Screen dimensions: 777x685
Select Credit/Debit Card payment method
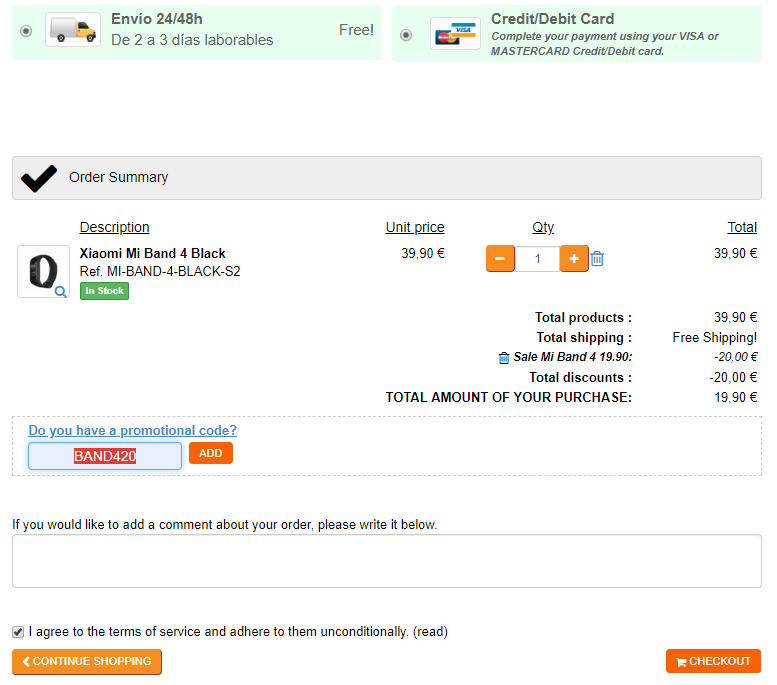tap(406, 34)
